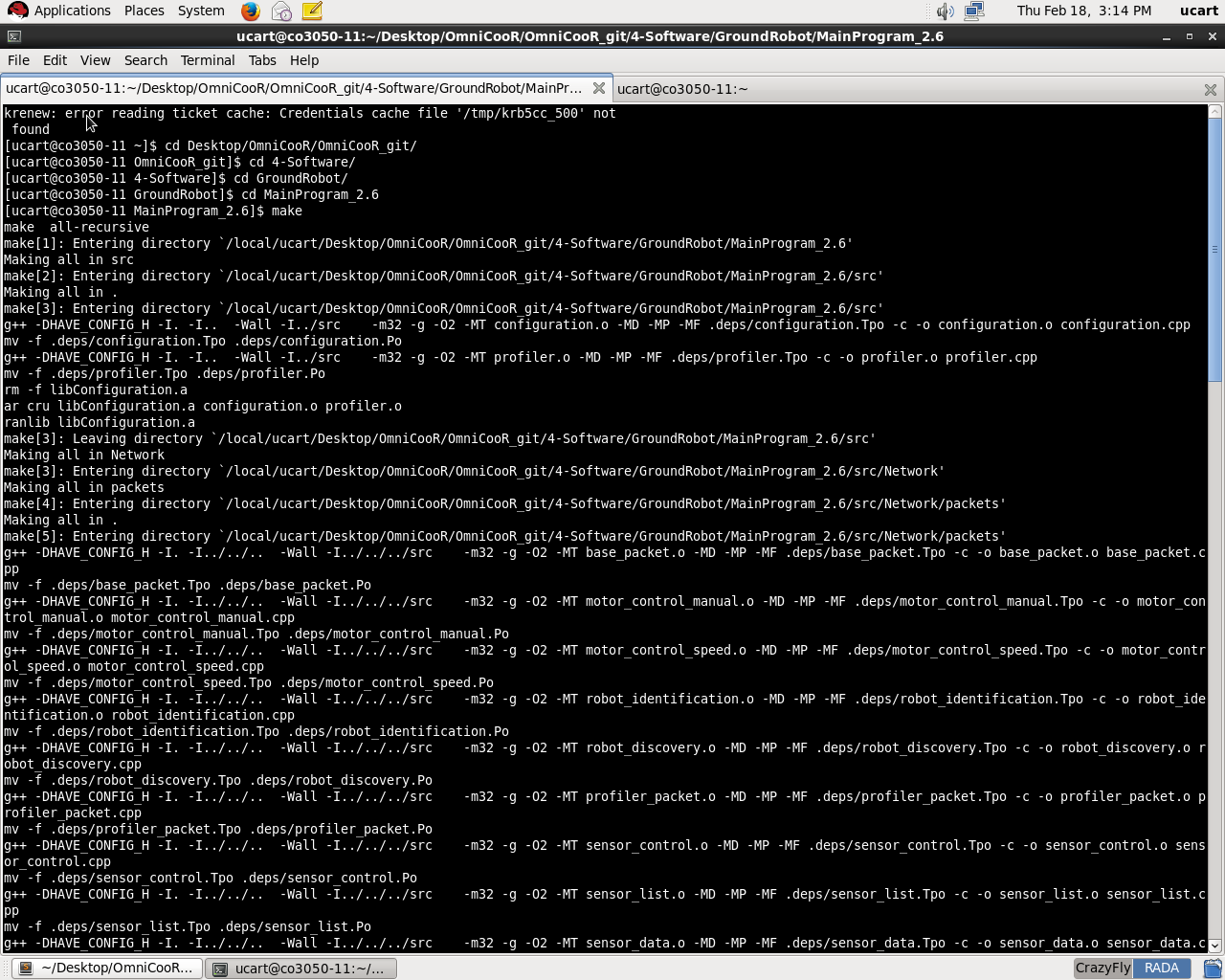Screen dimensions: 1225x980
Task: Open the Terminal menu in the menu bar
Action: pyautogui.click(x=207, y=60)
